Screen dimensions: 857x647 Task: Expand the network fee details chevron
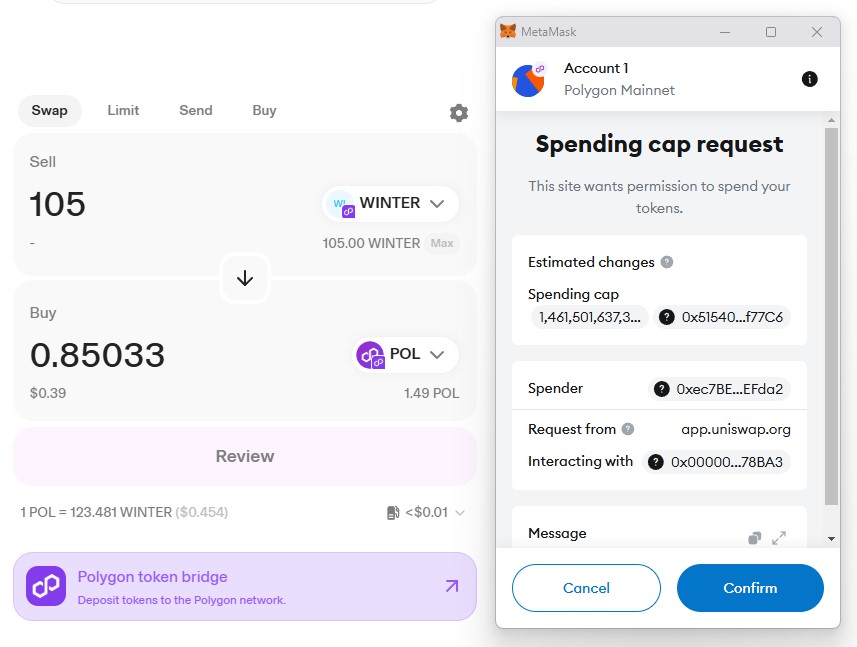click(460, 513)
